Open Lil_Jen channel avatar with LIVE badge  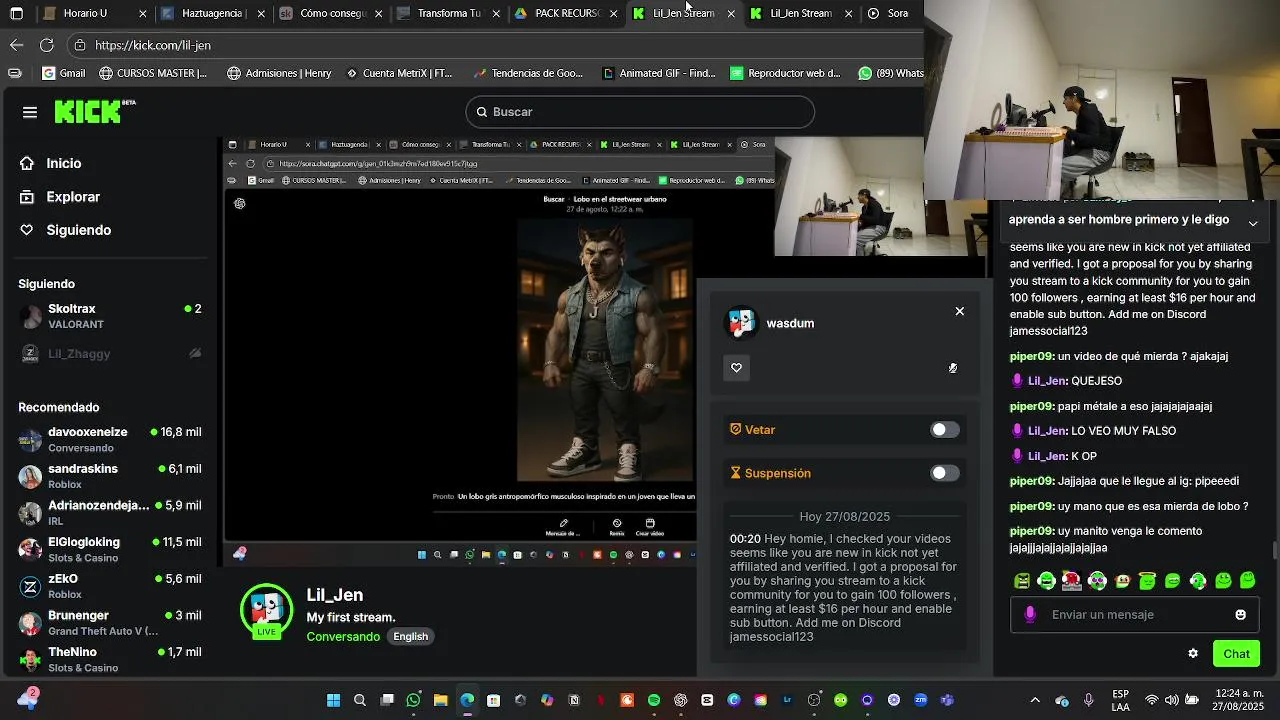[266, 611]
